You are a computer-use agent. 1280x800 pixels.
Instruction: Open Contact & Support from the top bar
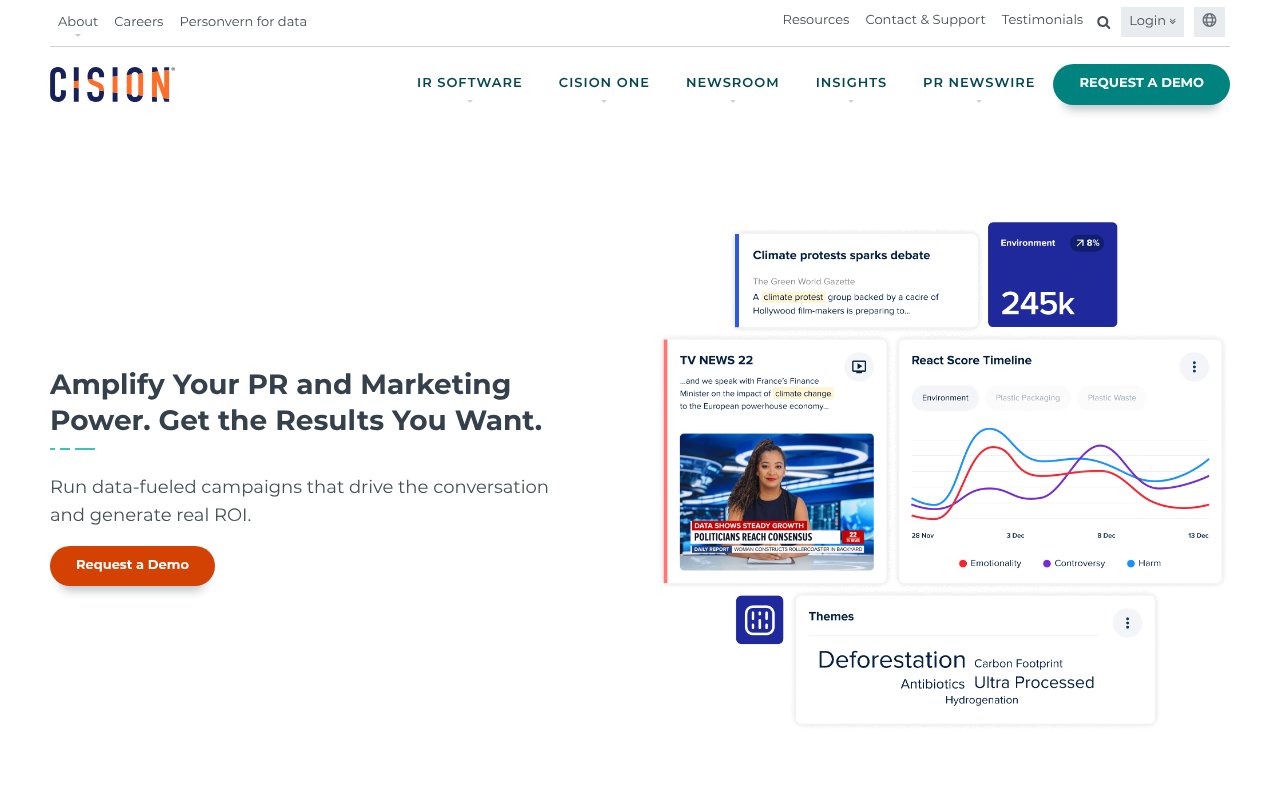coord(925,19)
